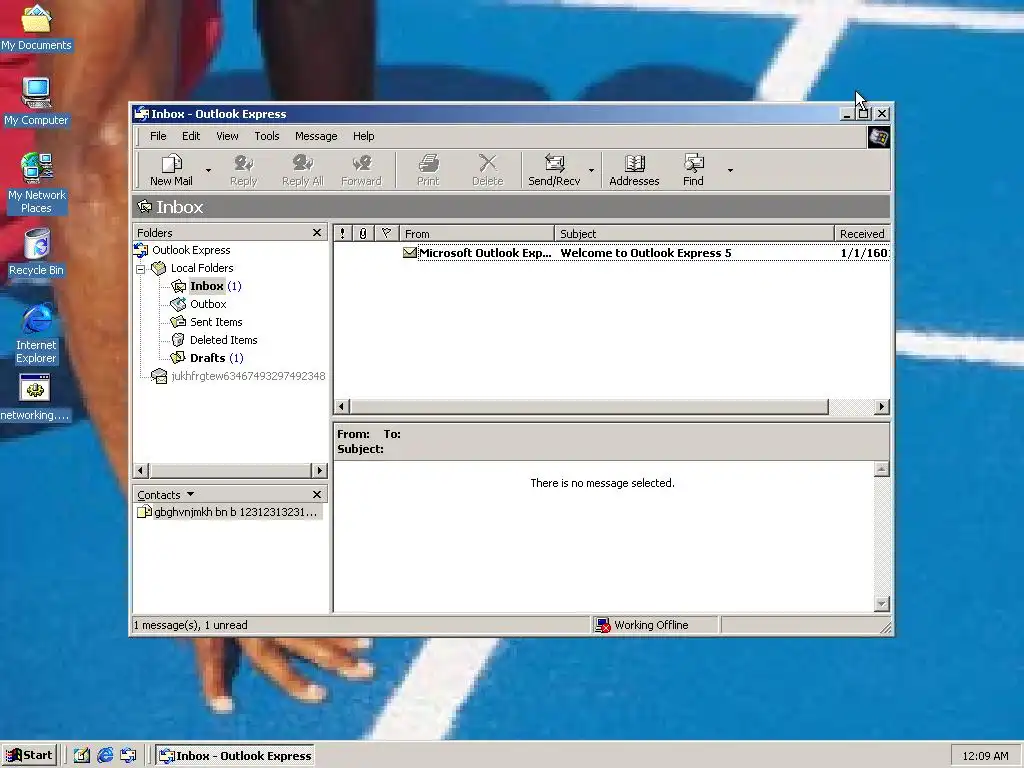The image size is (1024, 768).
Task: Open the Tools menu
Action: pos(266,136)
